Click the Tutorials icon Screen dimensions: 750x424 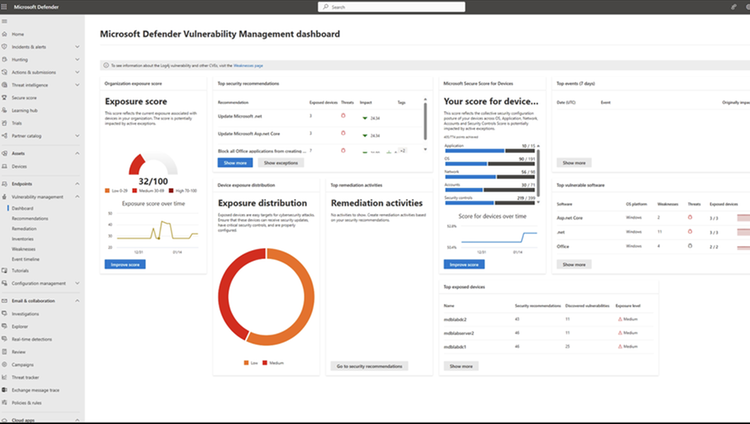pos(4,270)
